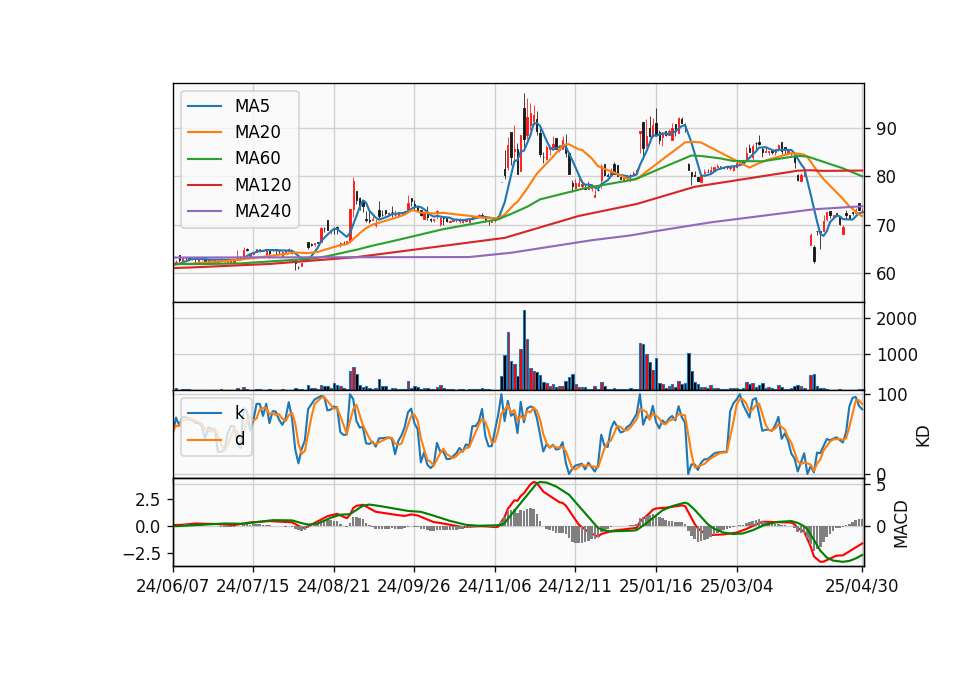Click the k legend label in KD panel
This screenshot has width=960, height=690.
coord(239,413)
